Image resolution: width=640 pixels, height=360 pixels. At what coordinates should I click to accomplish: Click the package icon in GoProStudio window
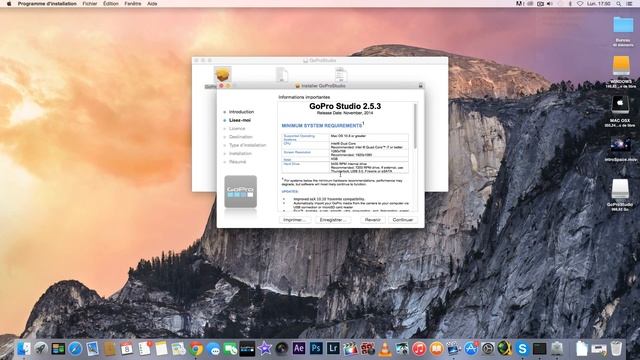(222, 74)
